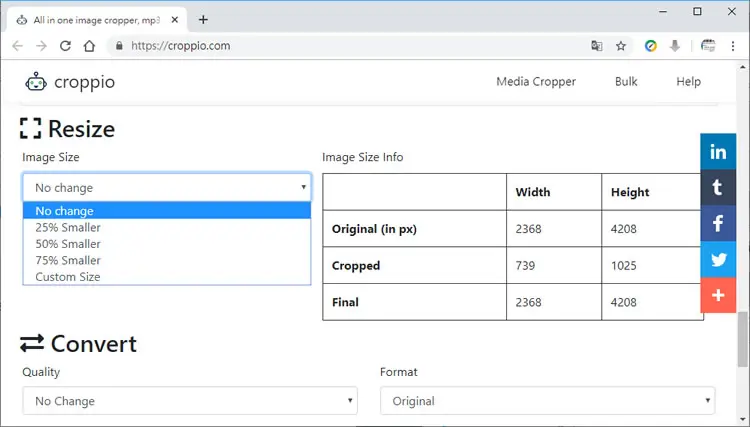Go to the Bulk page

626,82
